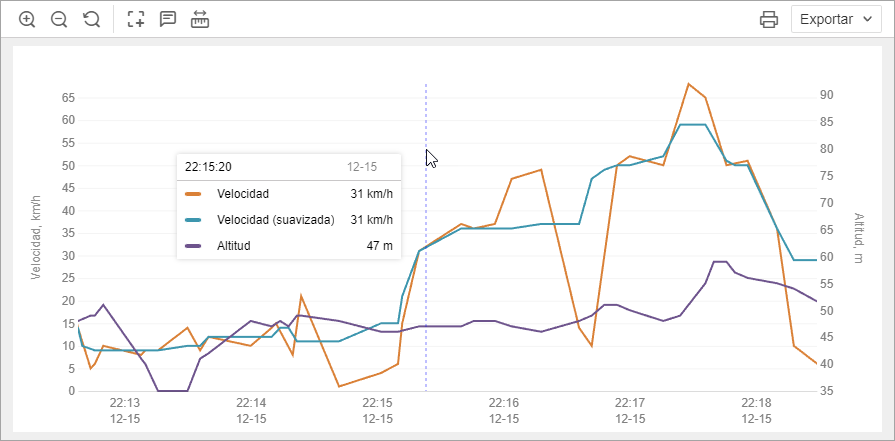
Task: Click the 22:18 time axis label
Action: click(756, 402)
